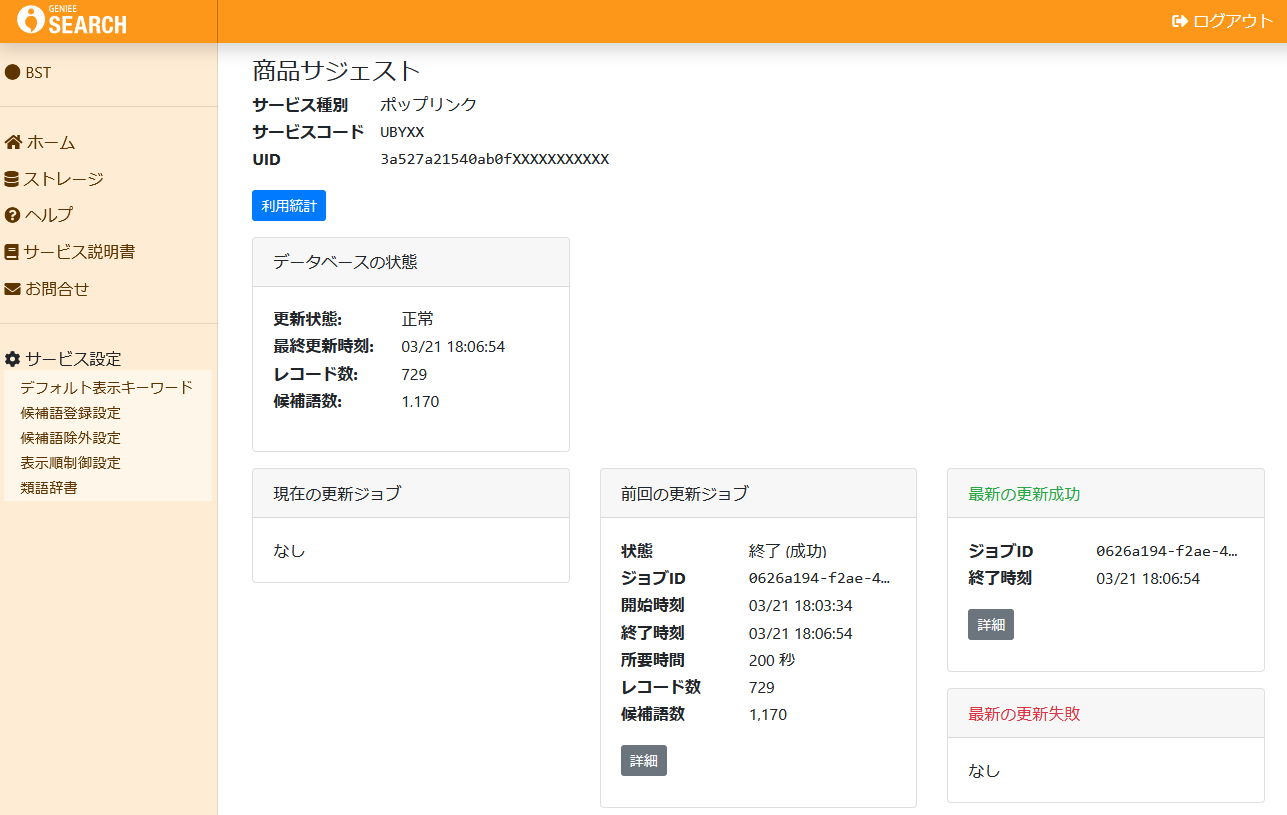Click candidate count 1.170 in database card
Screen dimensions: 1287x815
tap(420, 402)
